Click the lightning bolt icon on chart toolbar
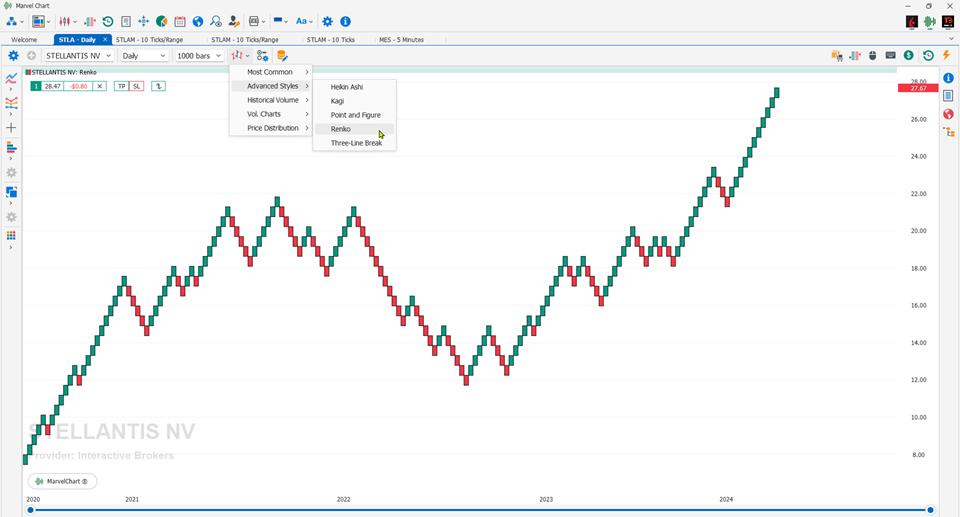Image resolution: width=960 pixels, height=517 pixels. point(946,55)
